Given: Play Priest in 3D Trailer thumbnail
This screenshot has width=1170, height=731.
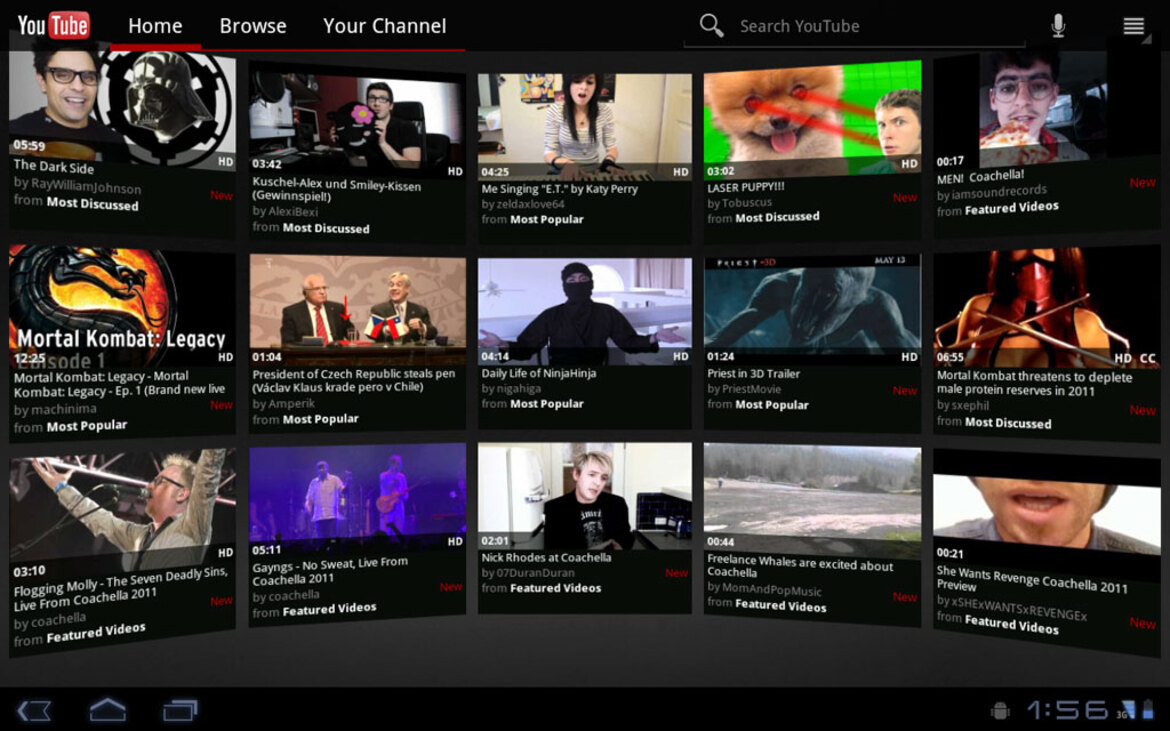Looking at the screenshot, I should (813, 309).
